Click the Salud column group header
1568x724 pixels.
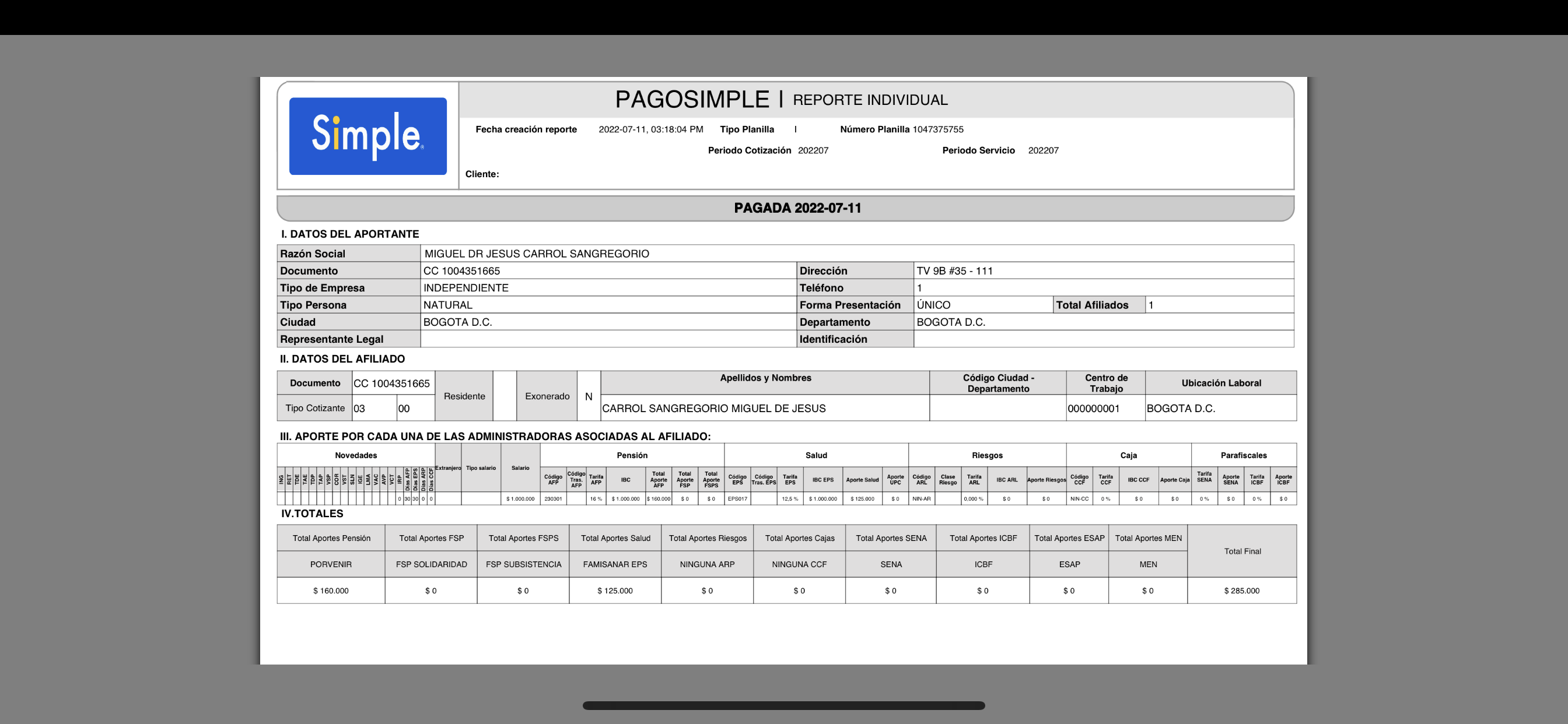[x=815, y=455]
